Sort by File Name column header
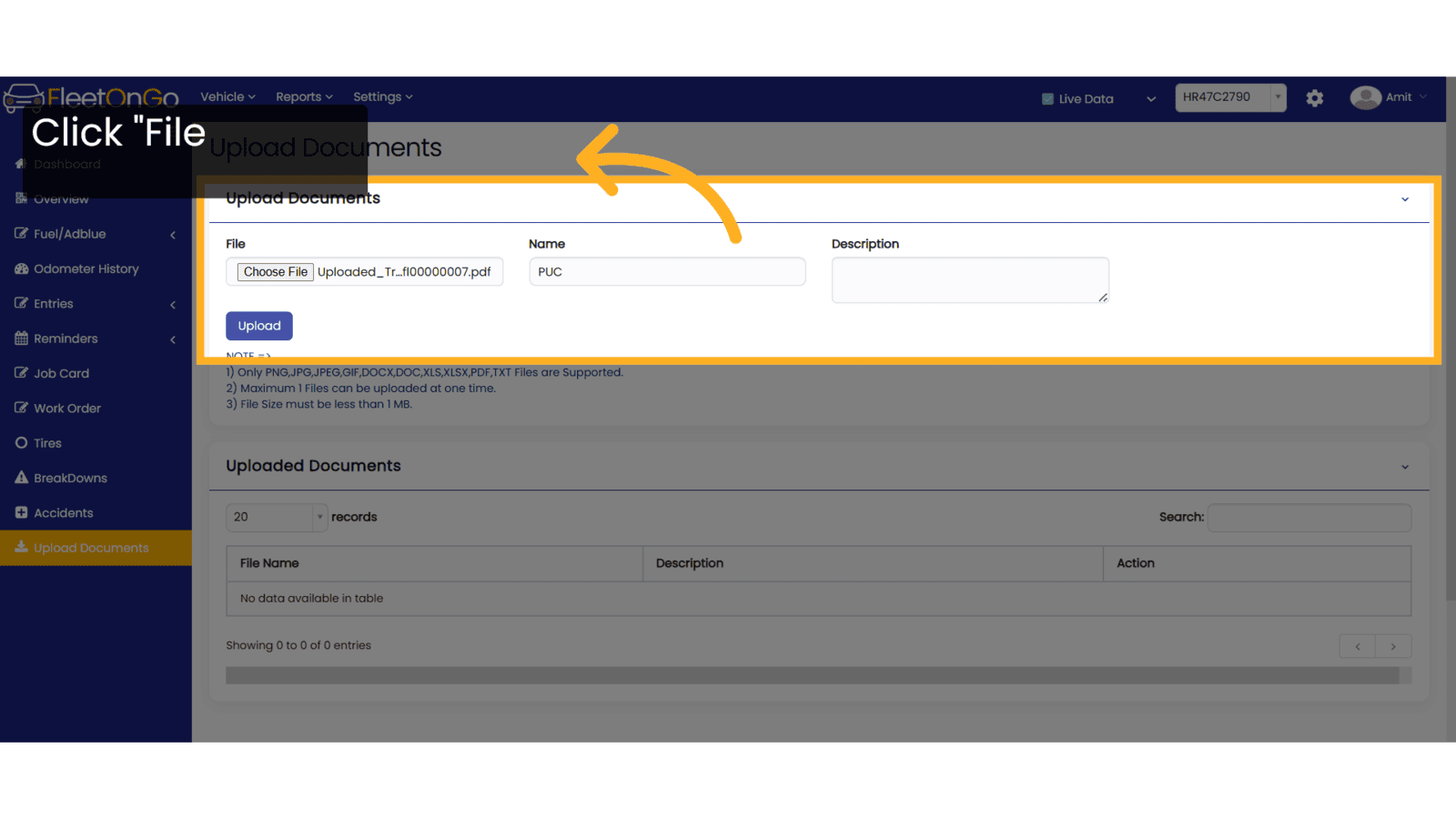 [435, 563]
